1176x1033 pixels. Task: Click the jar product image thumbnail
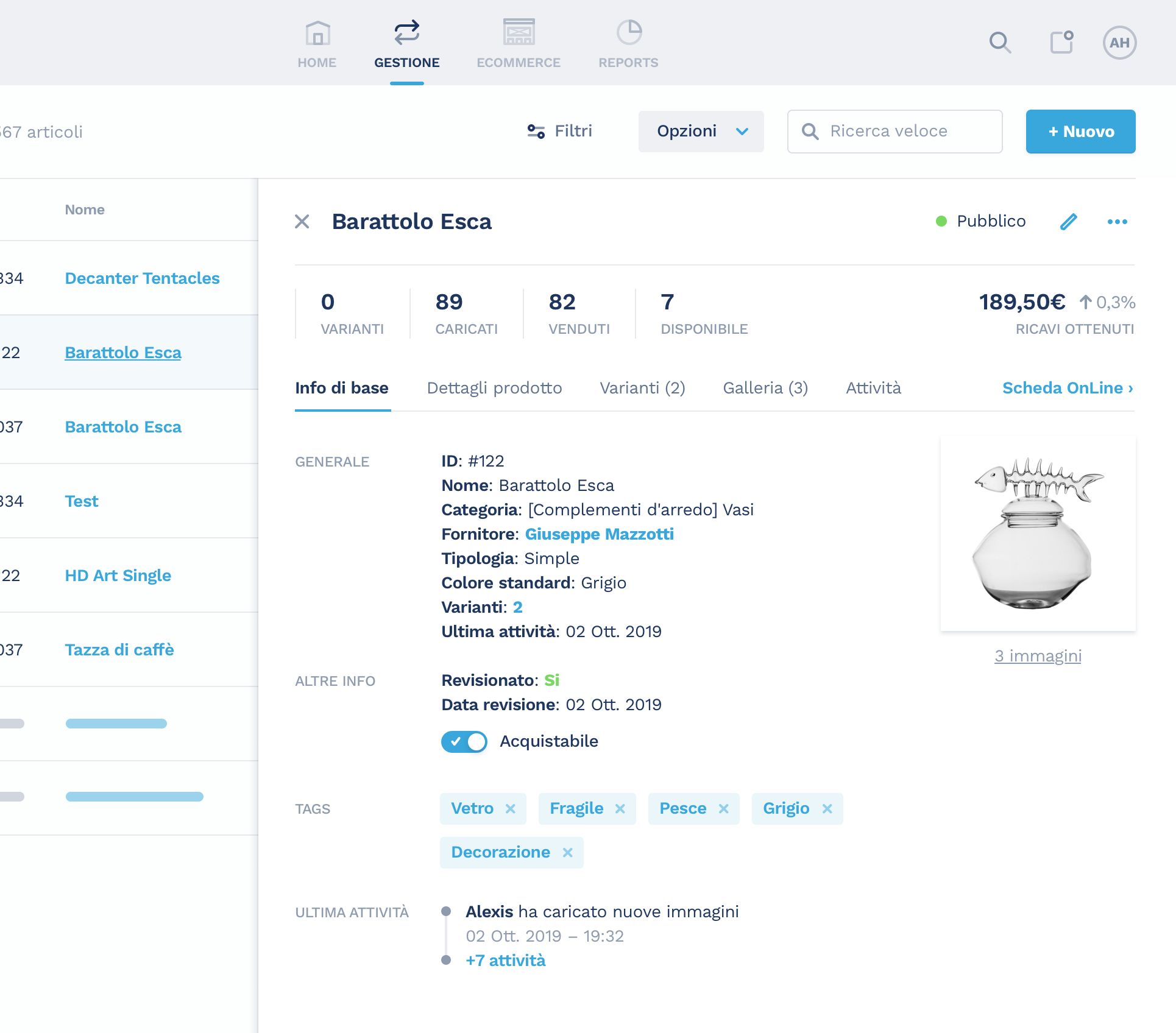[x=1038, y=534]
